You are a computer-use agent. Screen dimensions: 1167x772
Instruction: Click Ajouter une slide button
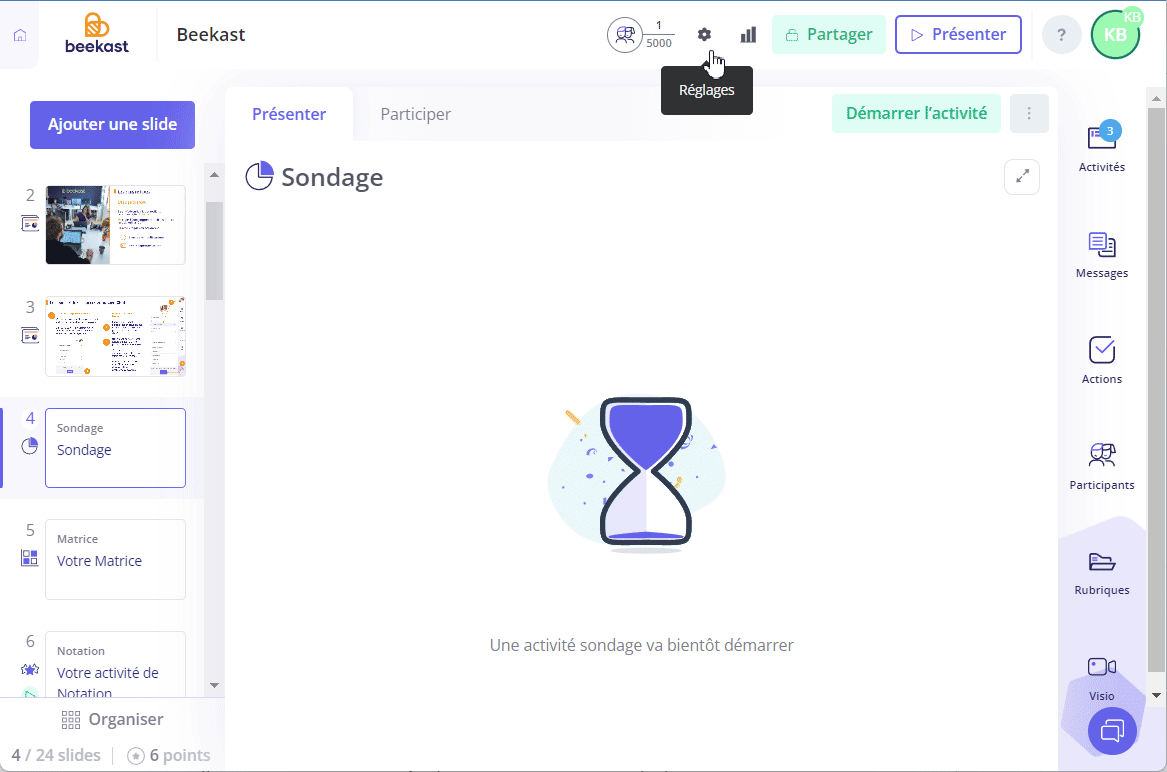[x=112, y=124]
